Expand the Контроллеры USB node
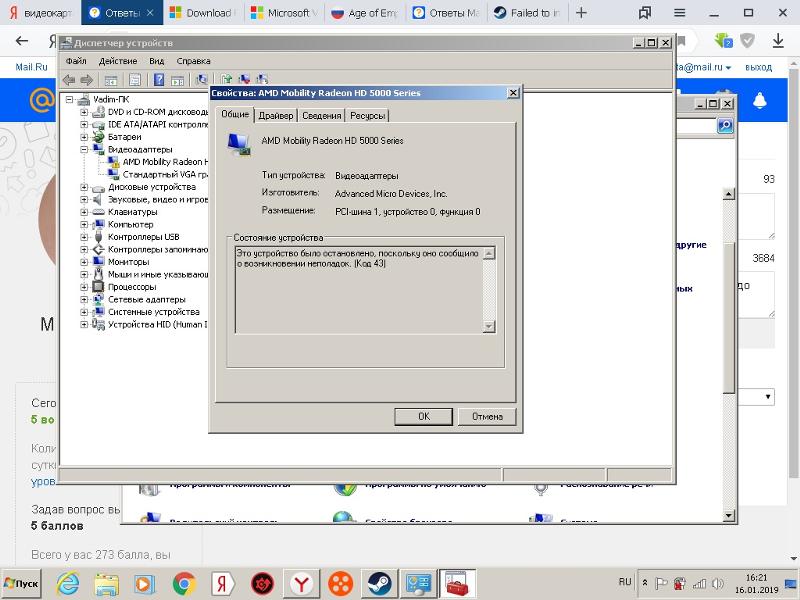This screenshot has height=600, width=800. [x=84, y=237]
